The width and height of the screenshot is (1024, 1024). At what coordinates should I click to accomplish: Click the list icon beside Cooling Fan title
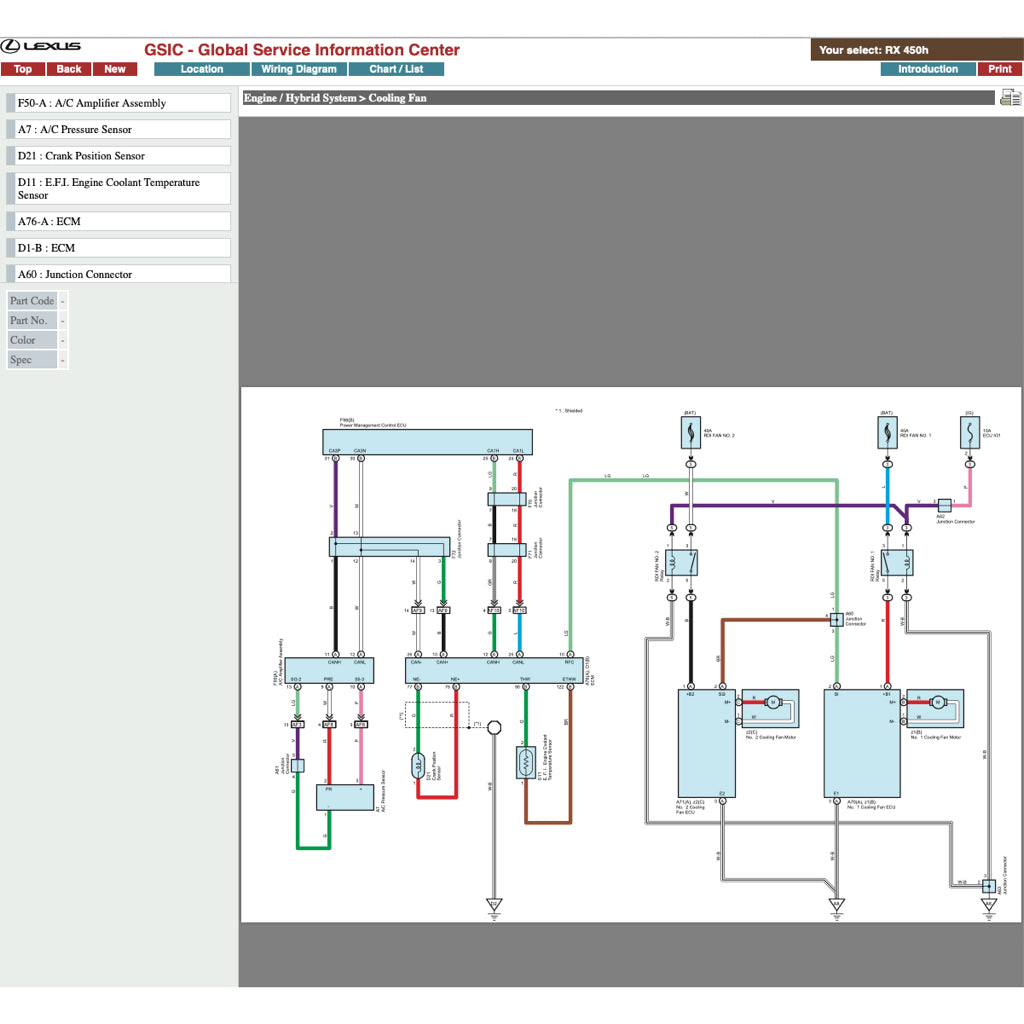pyautogui.click(x=1011, y=97)
